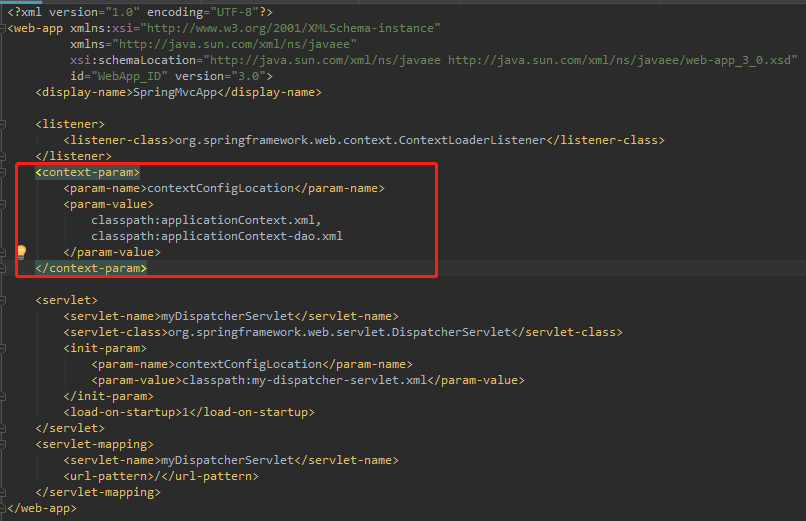Click contextConfigLocation inside init-param
The height and width of the screenshot is (521, 806).
pyautogui.click(x=248, y=364)
